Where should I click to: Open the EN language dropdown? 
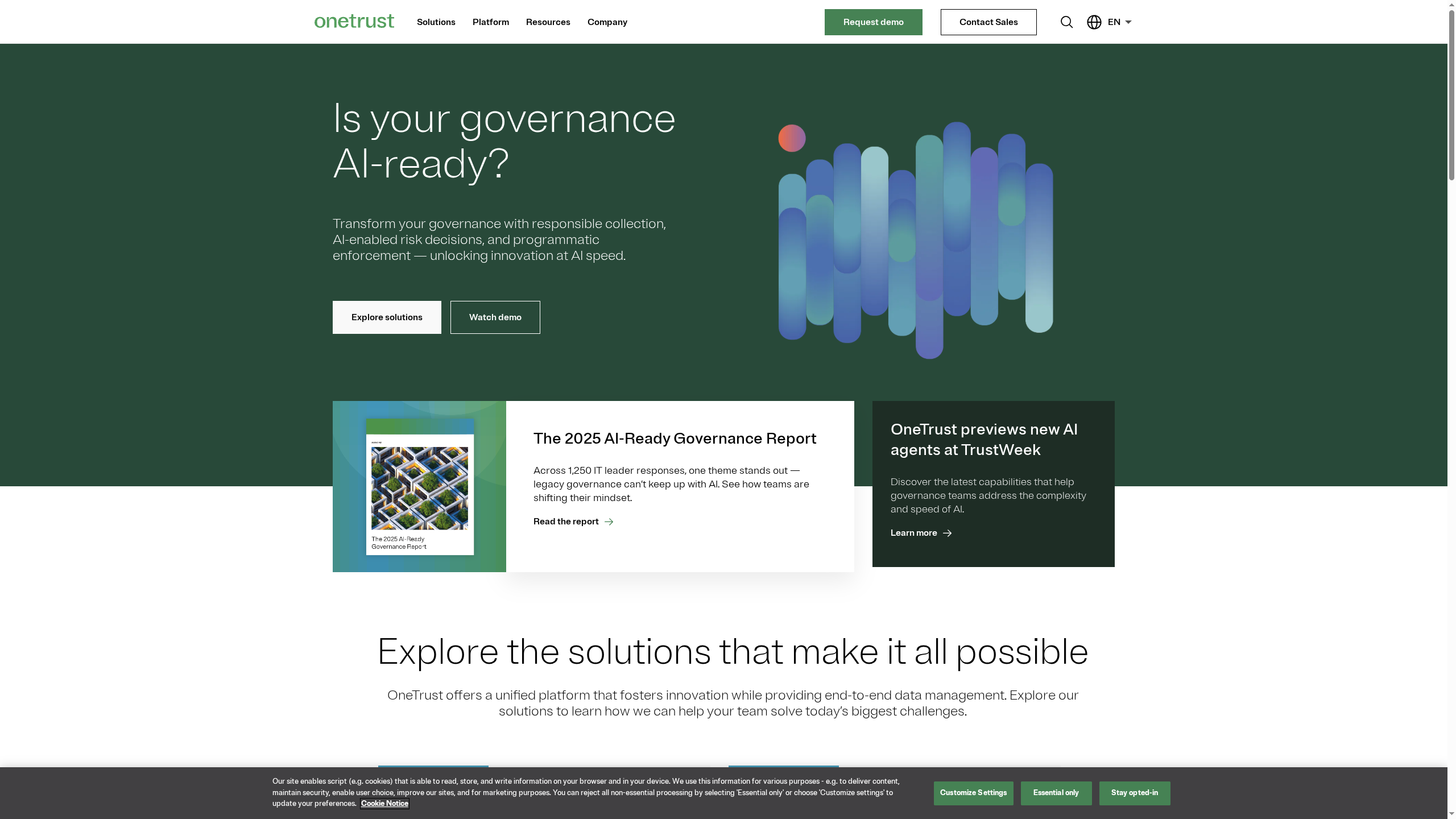1118,22
